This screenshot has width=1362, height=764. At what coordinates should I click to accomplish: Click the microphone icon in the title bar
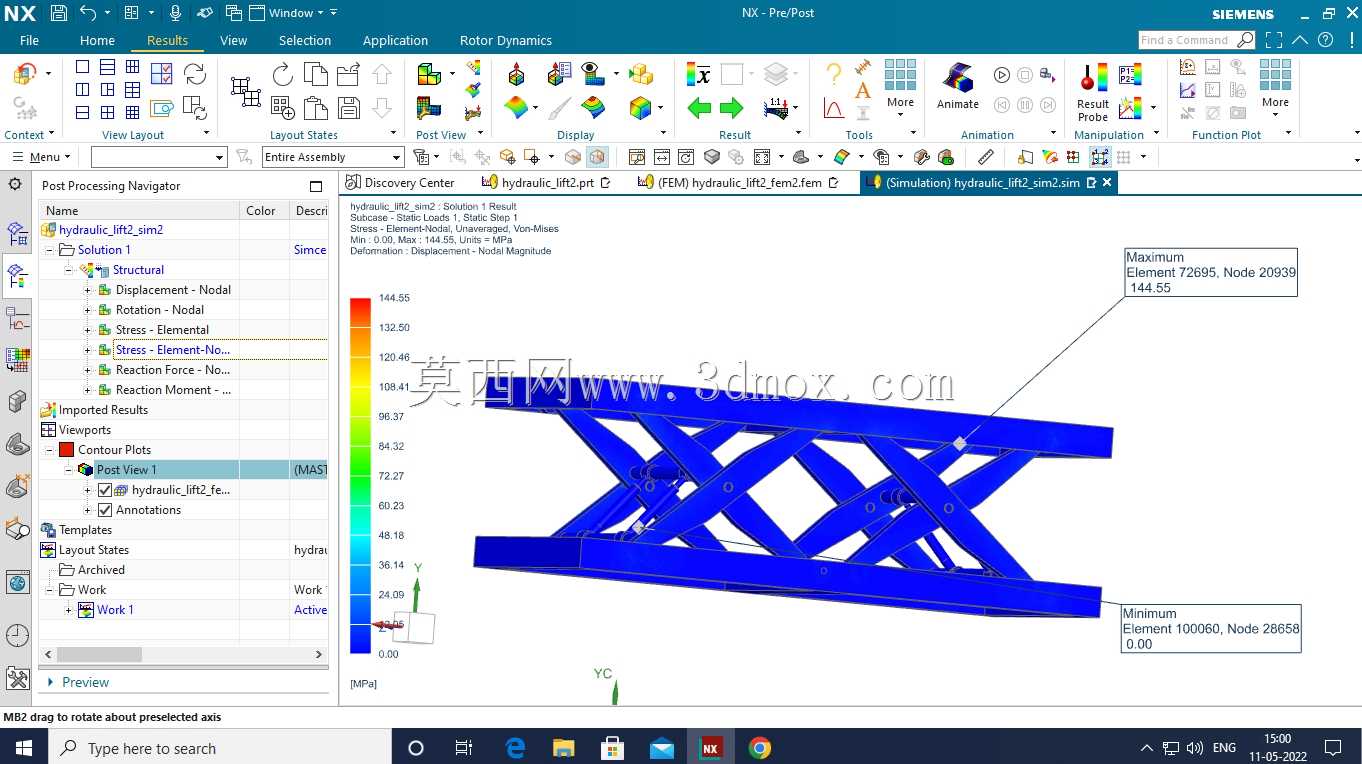176,13
